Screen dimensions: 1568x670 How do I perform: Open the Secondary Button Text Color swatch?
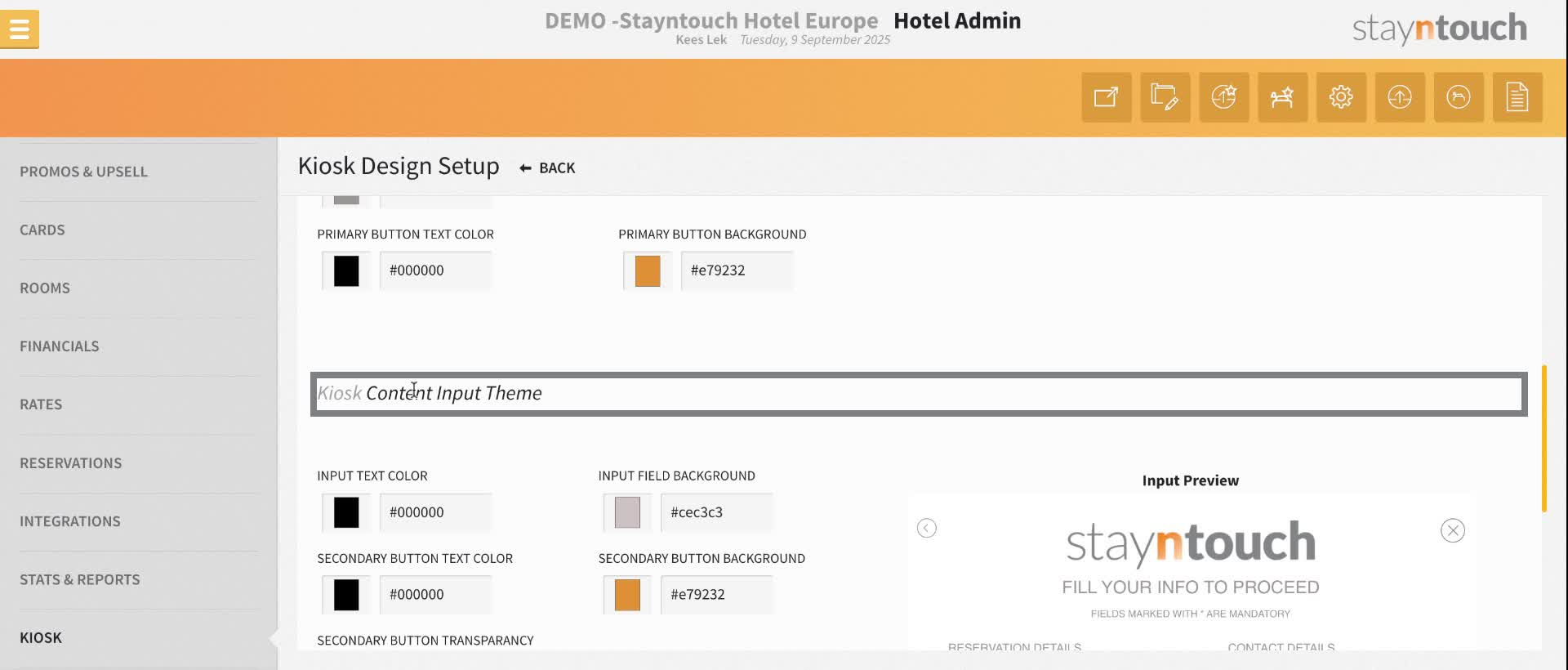point(346,595)
